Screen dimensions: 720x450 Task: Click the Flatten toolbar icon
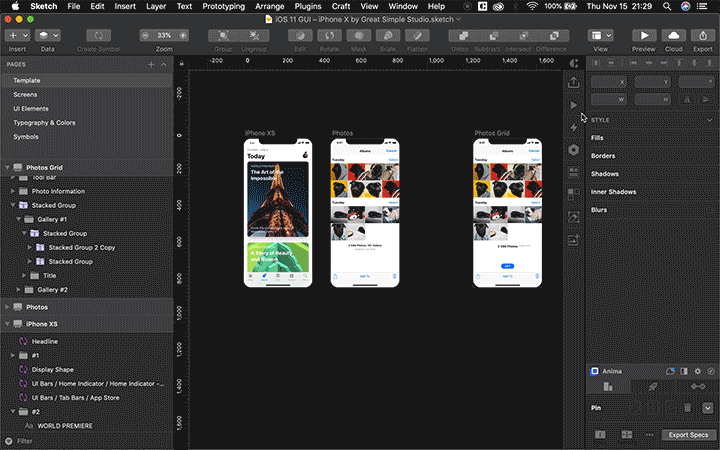(x=417, y=35)
